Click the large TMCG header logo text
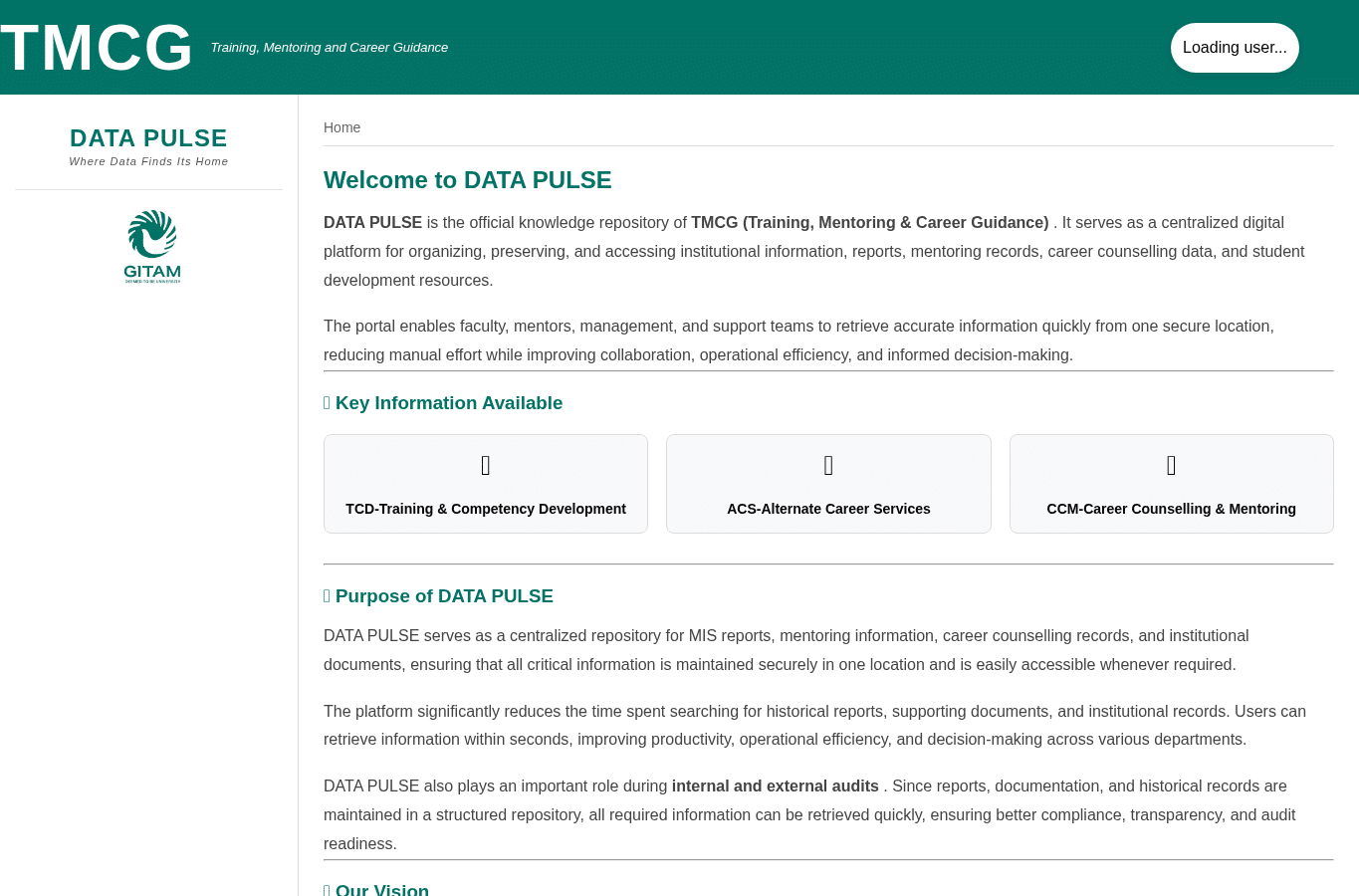Image resolution: width=1359 pixels, height=896 pixels. point(97,47)
